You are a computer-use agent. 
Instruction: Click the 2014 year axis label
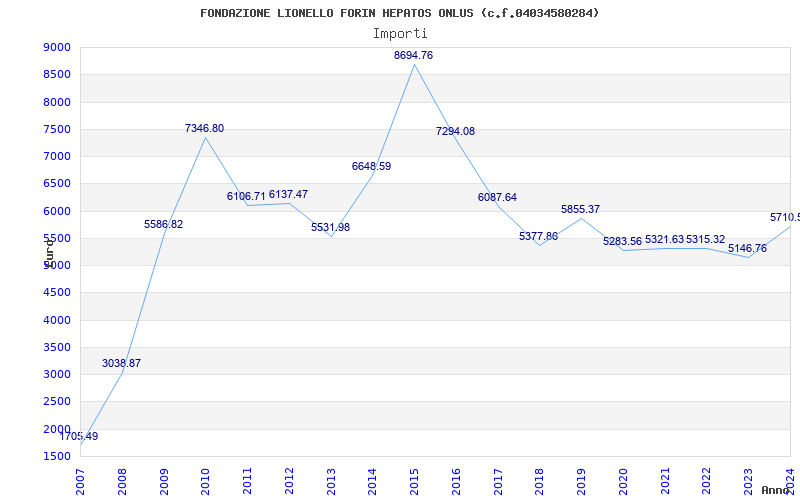click(x=373, y=482)
